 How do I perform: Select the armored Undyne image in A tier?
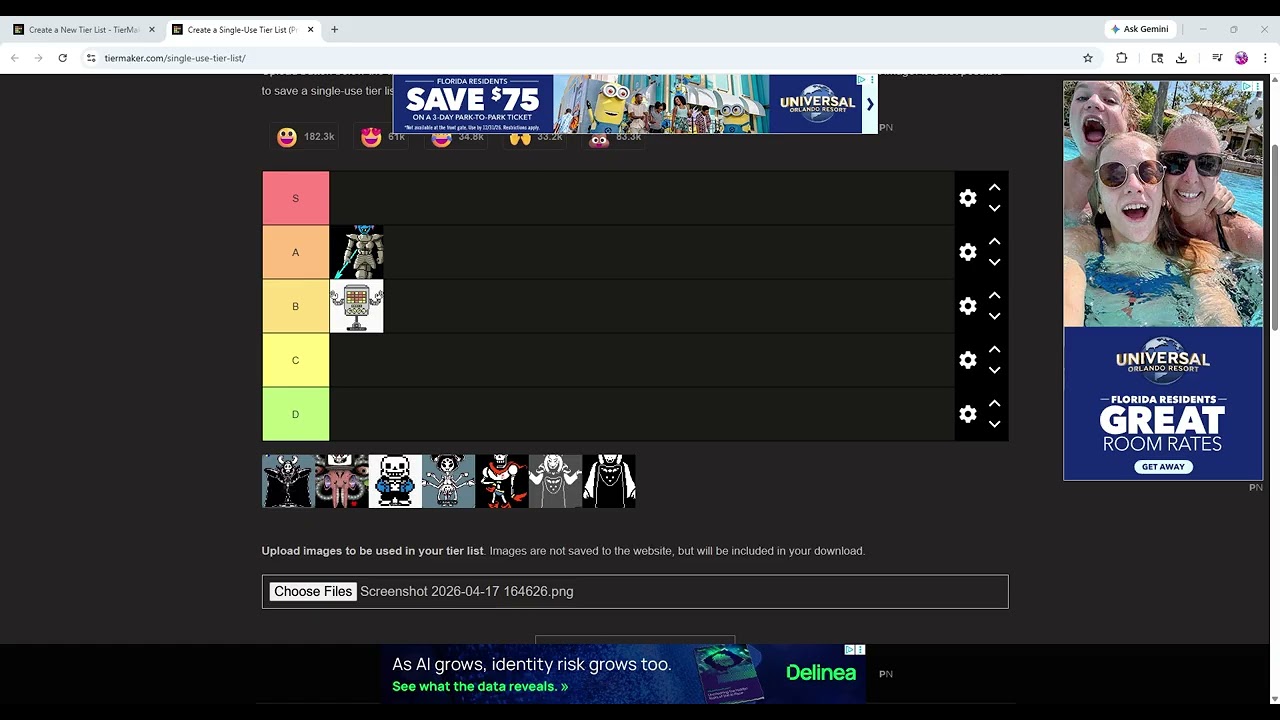pos(357,252)
